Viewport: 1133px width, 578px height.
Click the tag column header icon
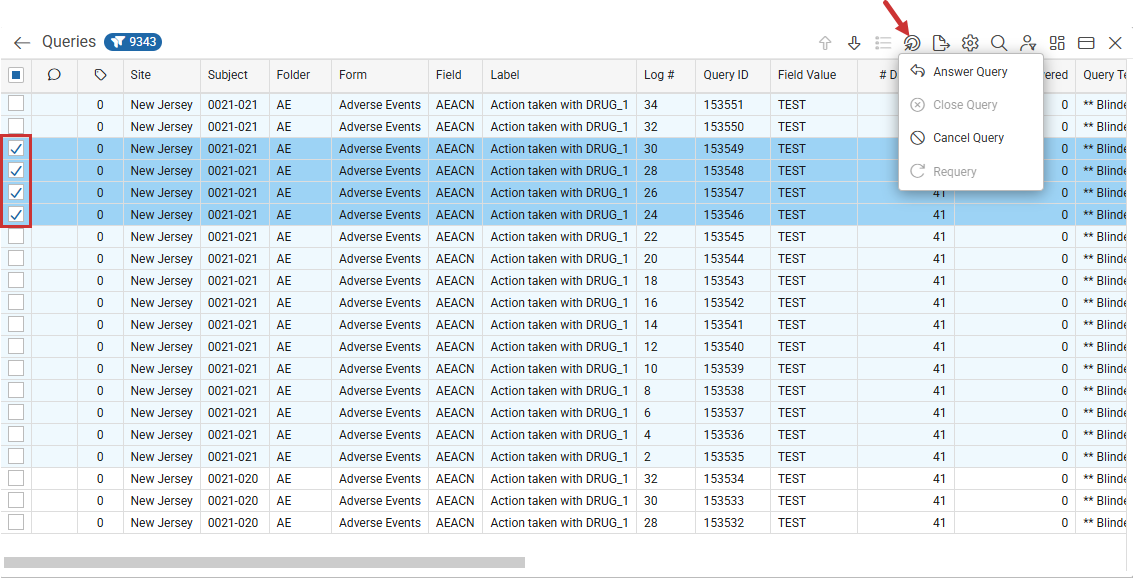click(x=100, y=74)
